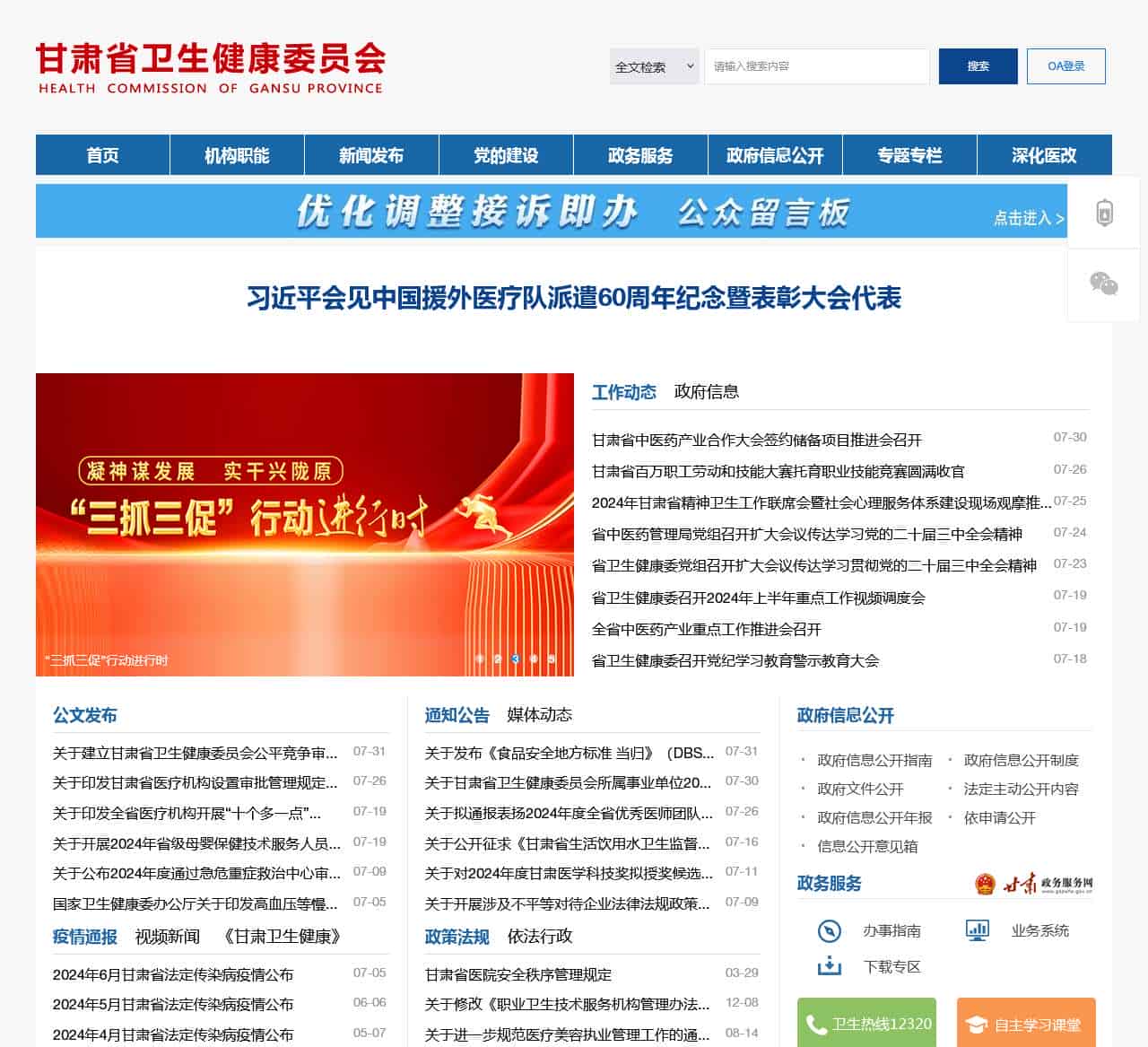Open the 深化医改 navigation menu
Viewport: 1148px width, 1047px height.
pyautogui.click(x=1045, y=154)
